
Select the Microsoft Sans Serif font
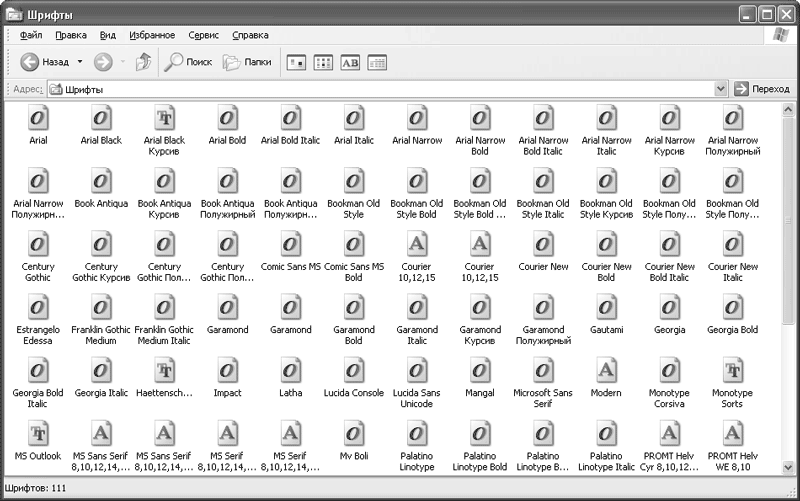point(543,384)
